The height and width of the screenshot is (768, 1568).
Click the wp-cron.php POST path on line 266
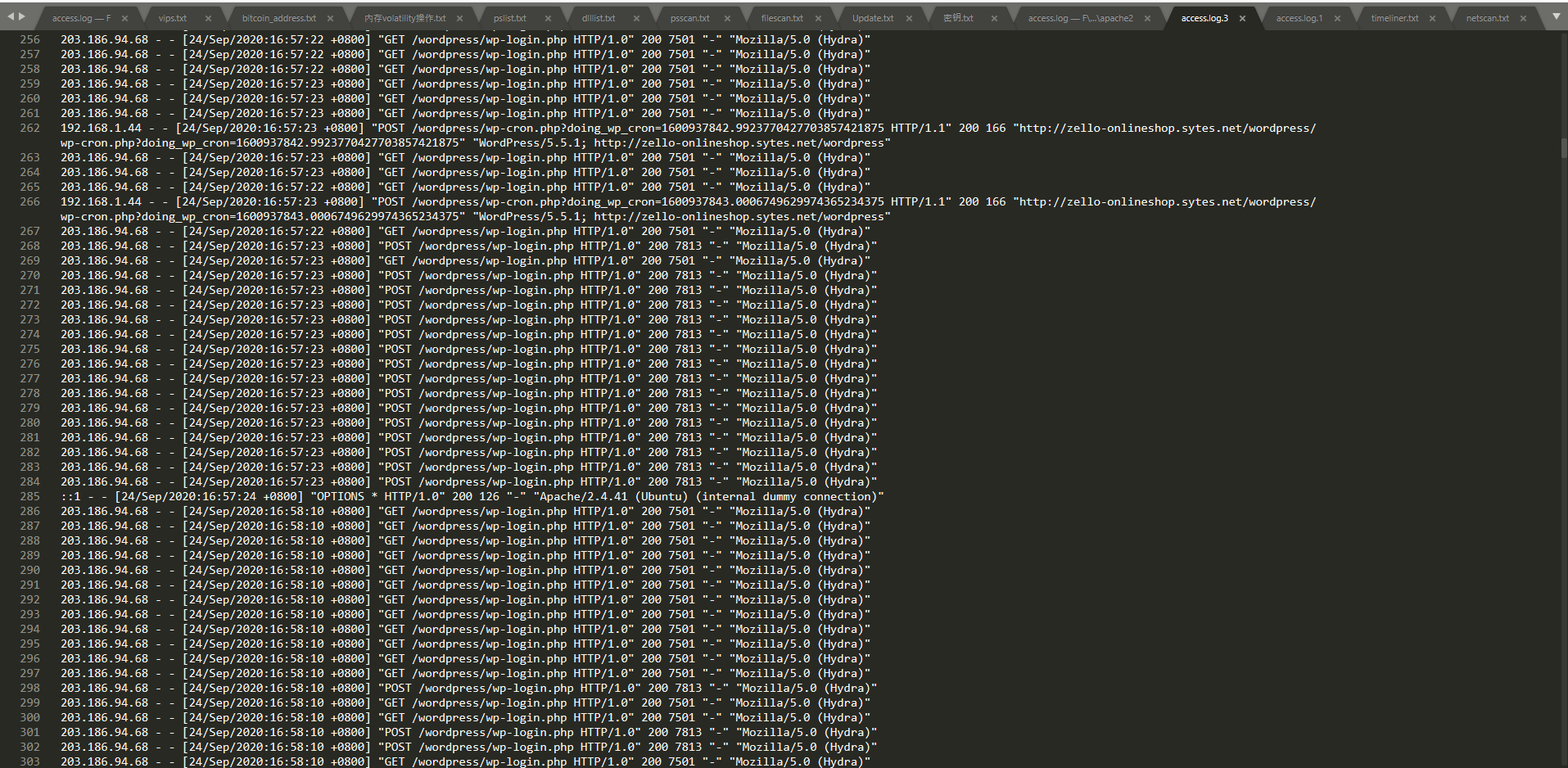tap(648, 201)
